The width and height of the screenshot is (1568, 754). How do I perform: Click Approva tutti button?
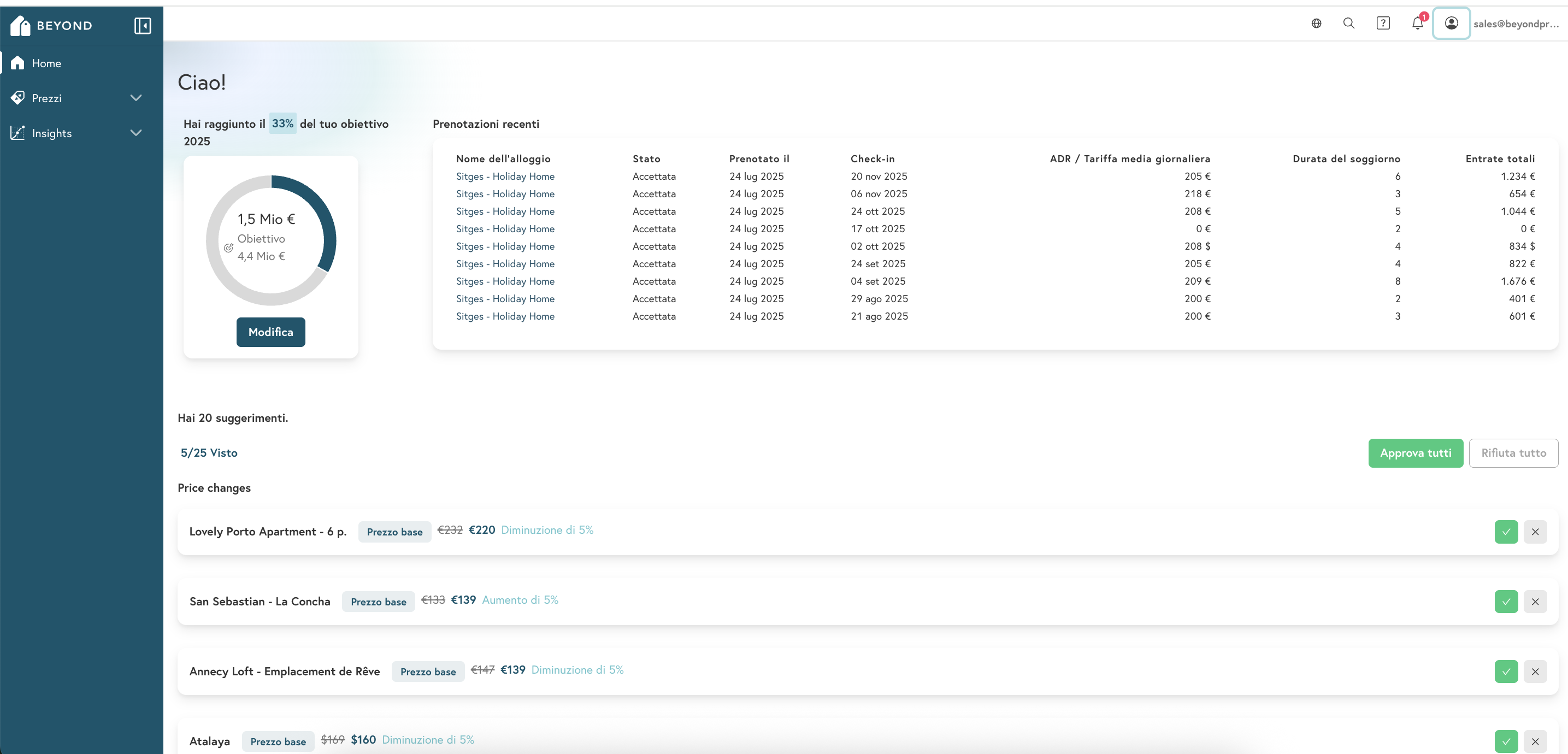(x=1415, y=453)
